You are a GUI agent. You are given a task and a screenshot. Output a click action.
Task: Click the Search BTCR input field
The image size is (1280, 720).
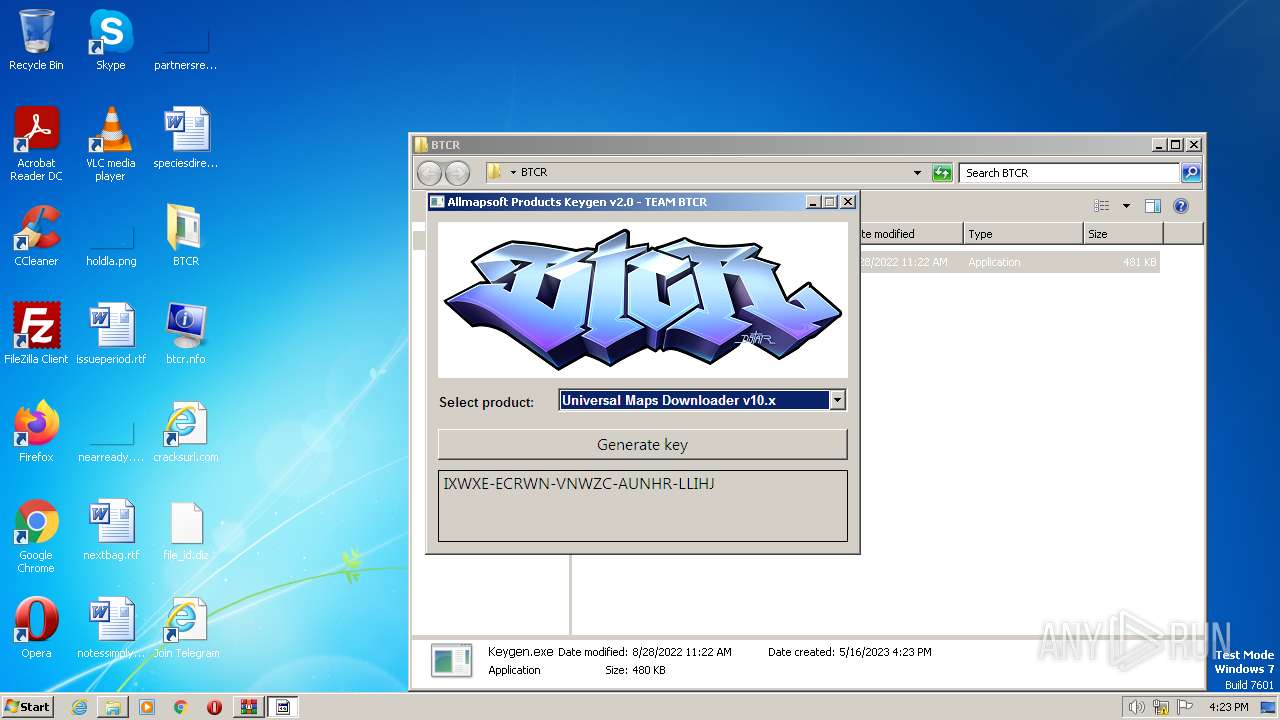(1068, 173)
